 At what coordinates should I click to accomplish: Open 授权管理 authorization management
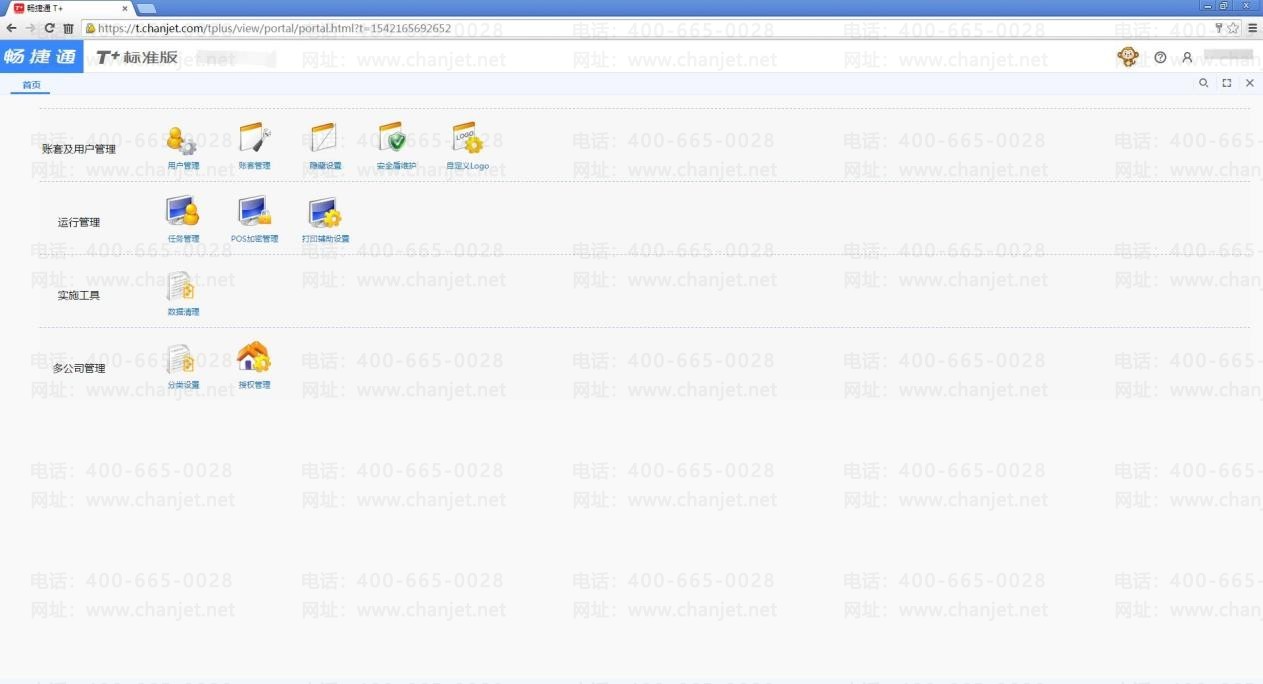pos(254,366)
